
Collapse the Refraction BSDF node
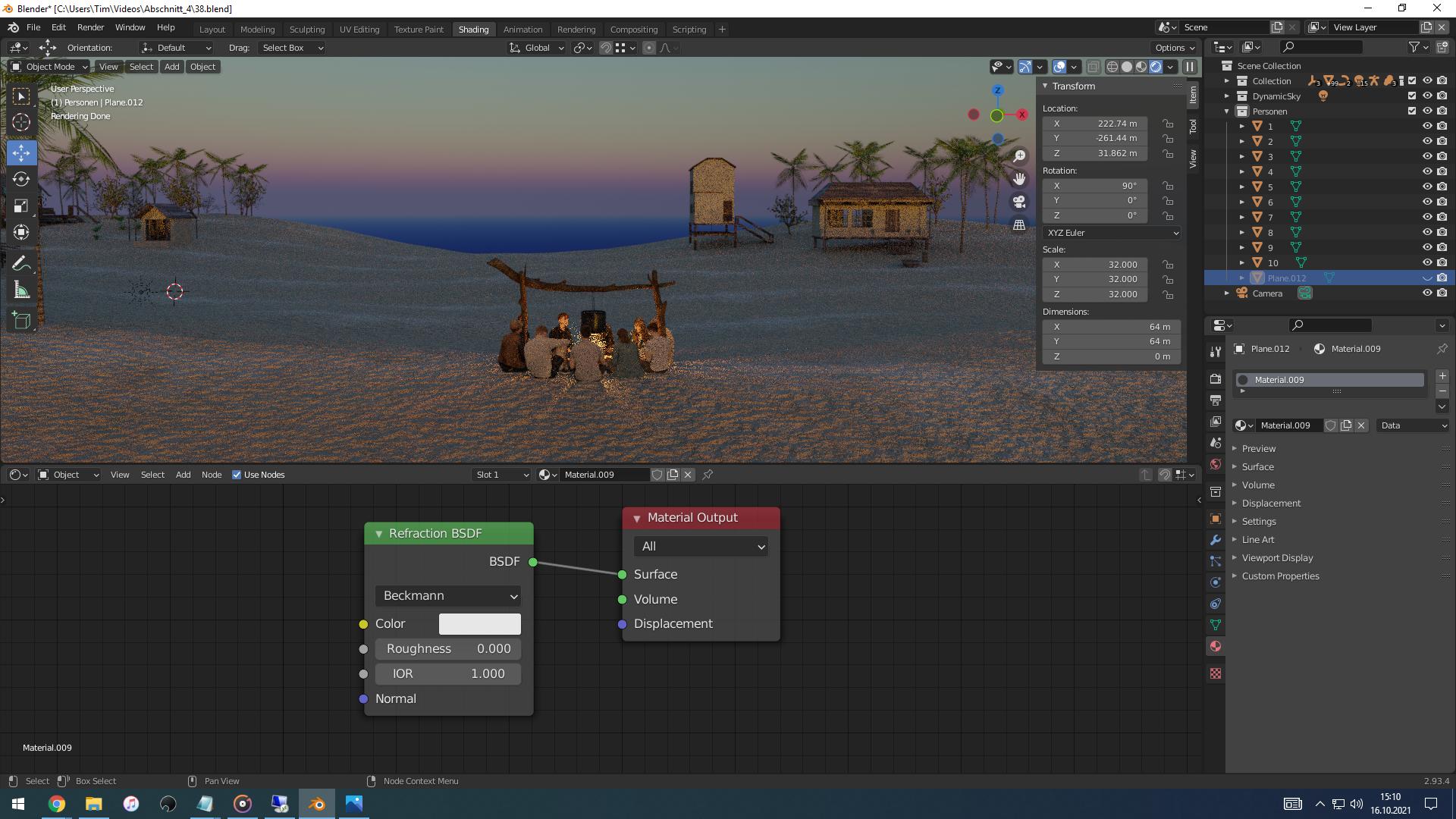[378, 534]
